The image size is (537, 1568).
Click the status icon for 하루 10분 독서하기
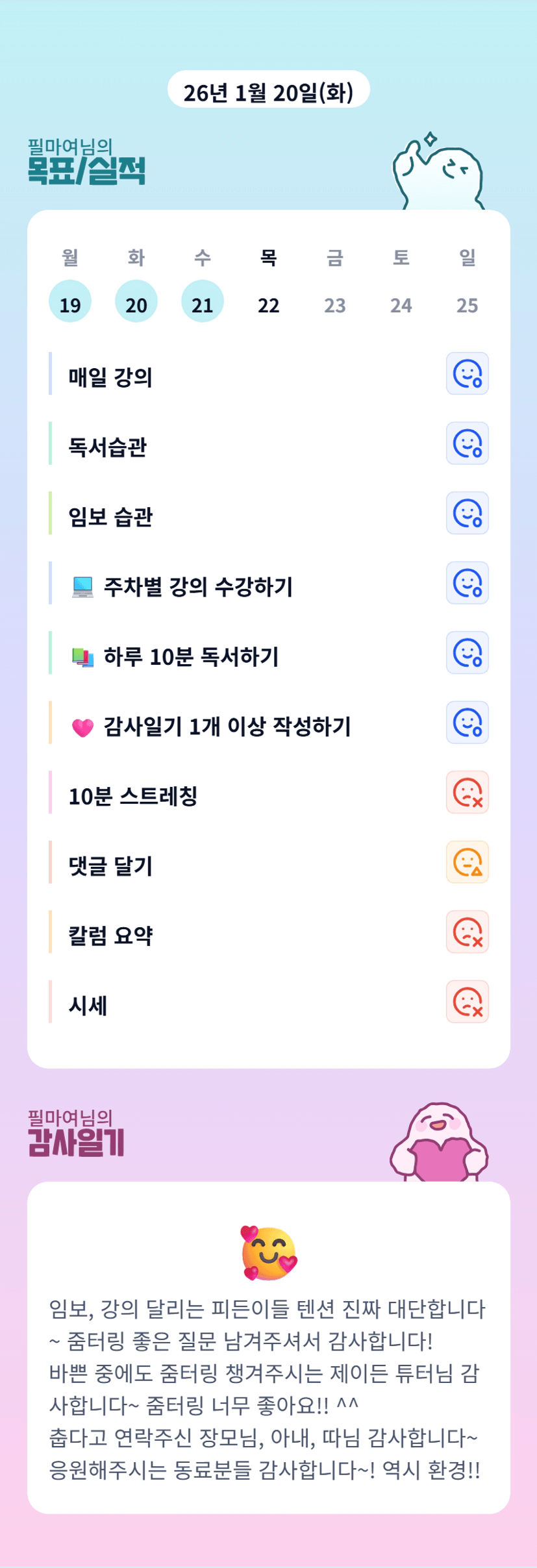[x=467, y=653]
